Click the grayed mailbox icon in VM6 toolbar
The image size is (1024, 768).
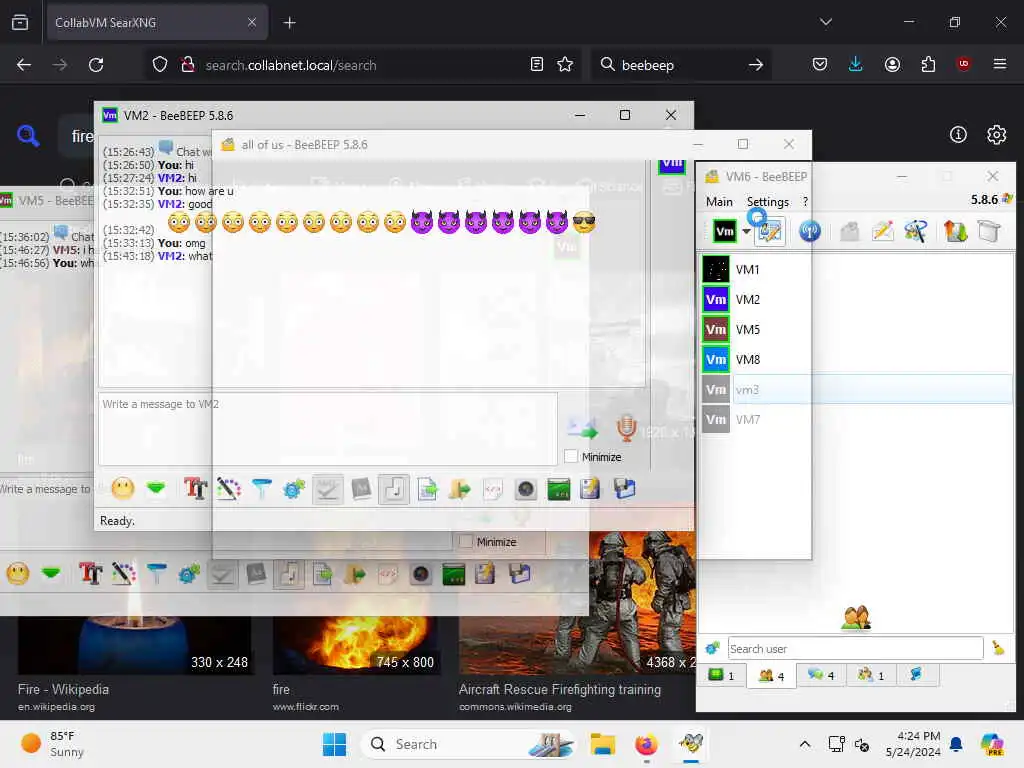pos(849,231)
